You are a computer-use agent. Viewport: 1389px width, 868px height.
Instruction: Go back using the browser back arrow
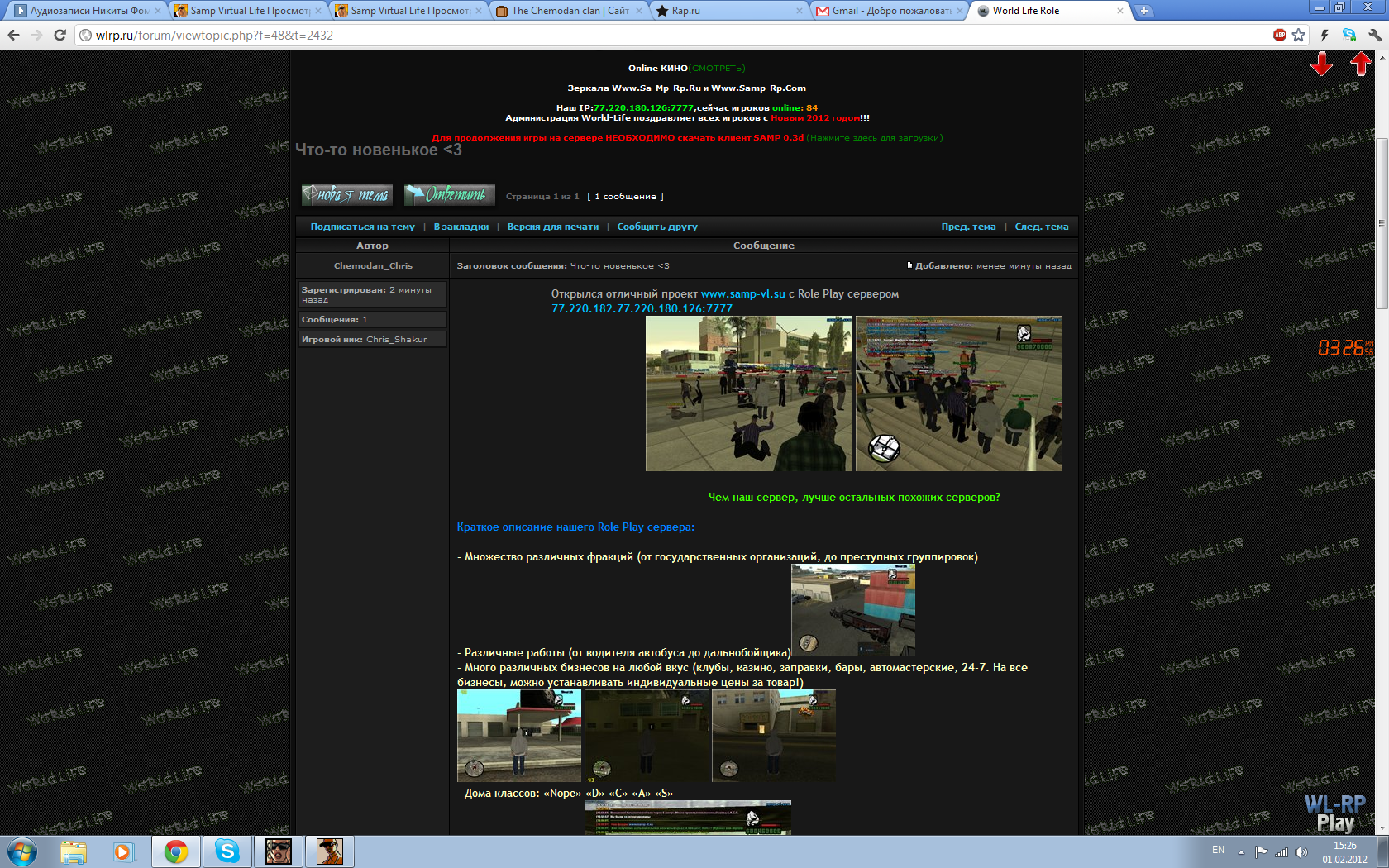click(13, 35)
